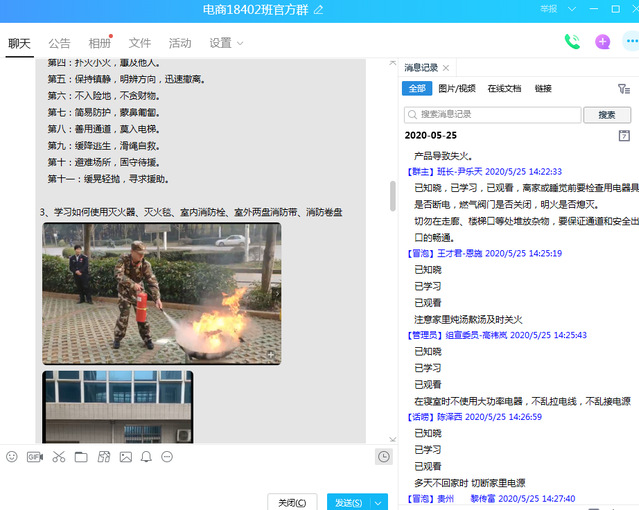
Task: Start a group voice call
Action: (572, 42)
